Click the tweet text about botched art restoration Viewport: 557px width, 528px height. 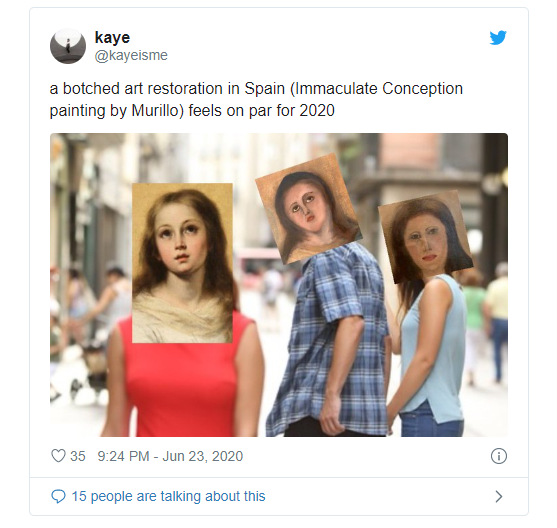click(256, 99)
